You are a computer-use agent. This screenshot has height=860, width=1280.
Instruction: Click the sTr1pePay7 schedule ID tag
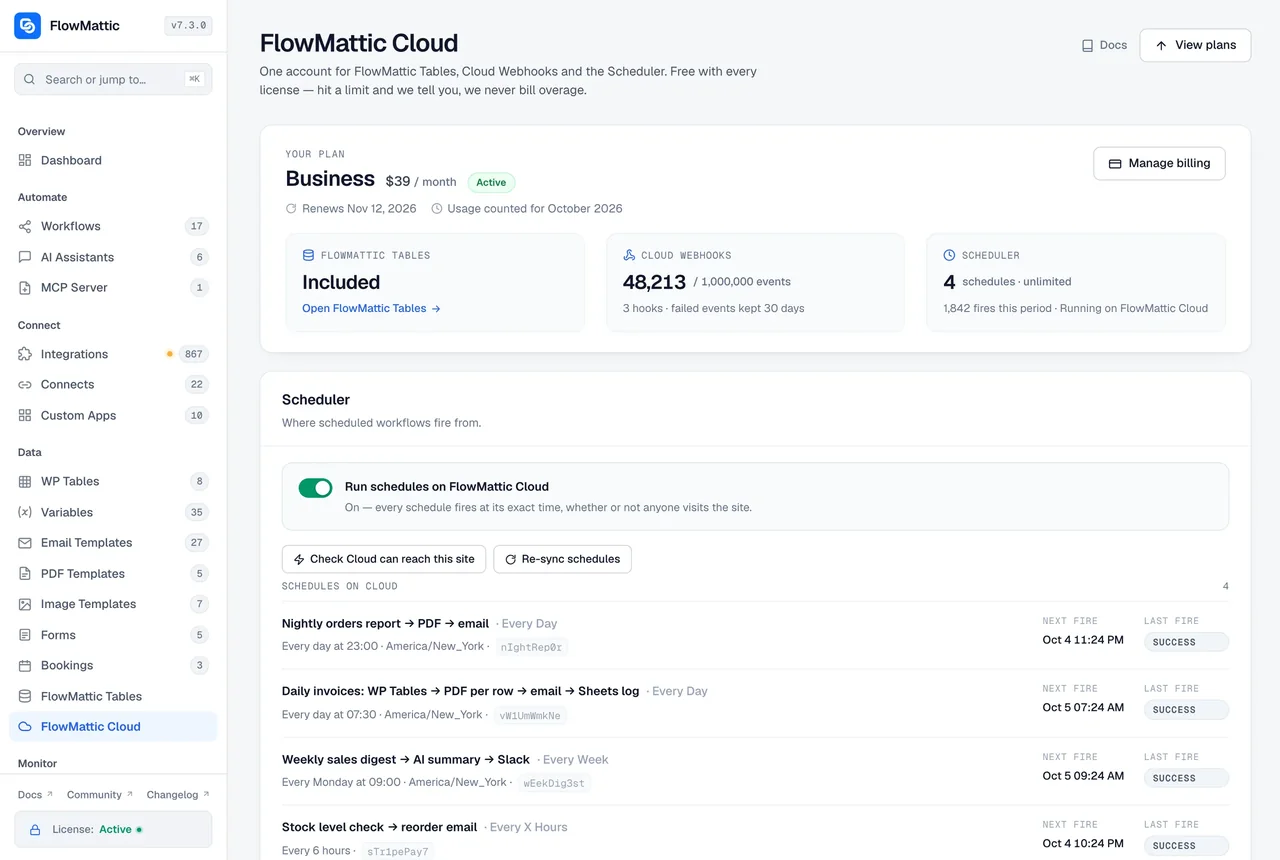click(398, 852)
